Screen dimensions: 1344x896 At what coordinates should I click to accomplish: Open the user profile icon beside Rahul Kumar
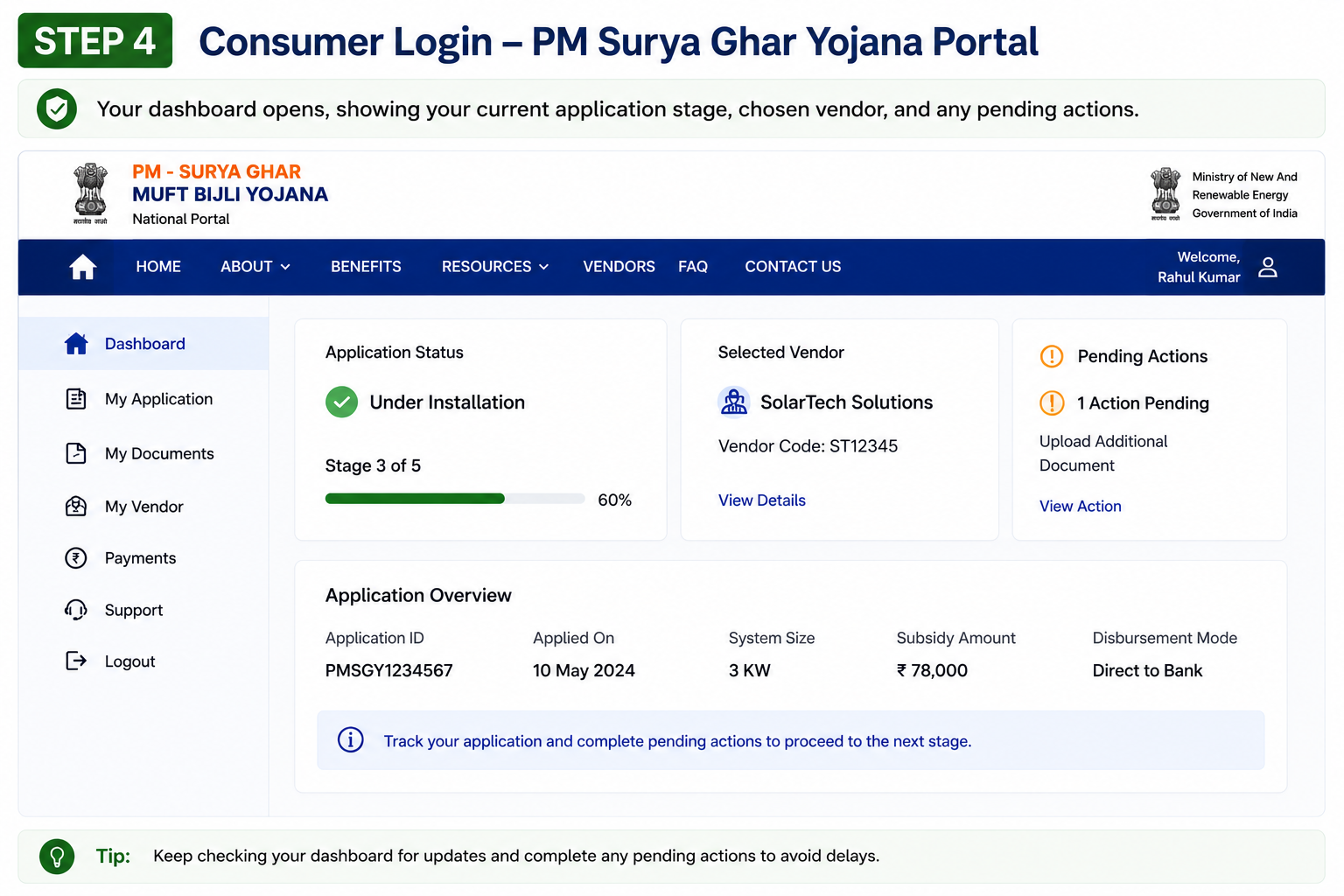tap(1268, 267)
